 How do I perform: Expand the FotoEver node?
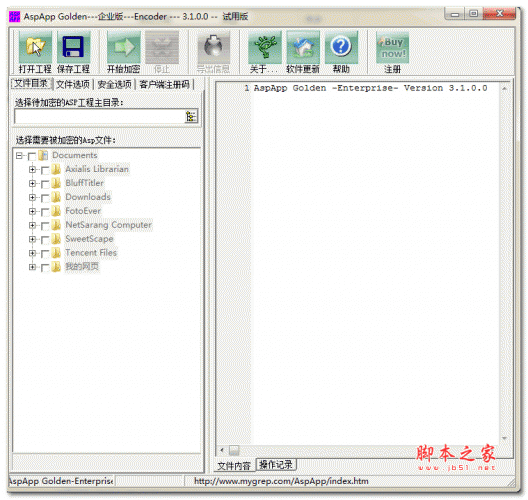[32, 211]
